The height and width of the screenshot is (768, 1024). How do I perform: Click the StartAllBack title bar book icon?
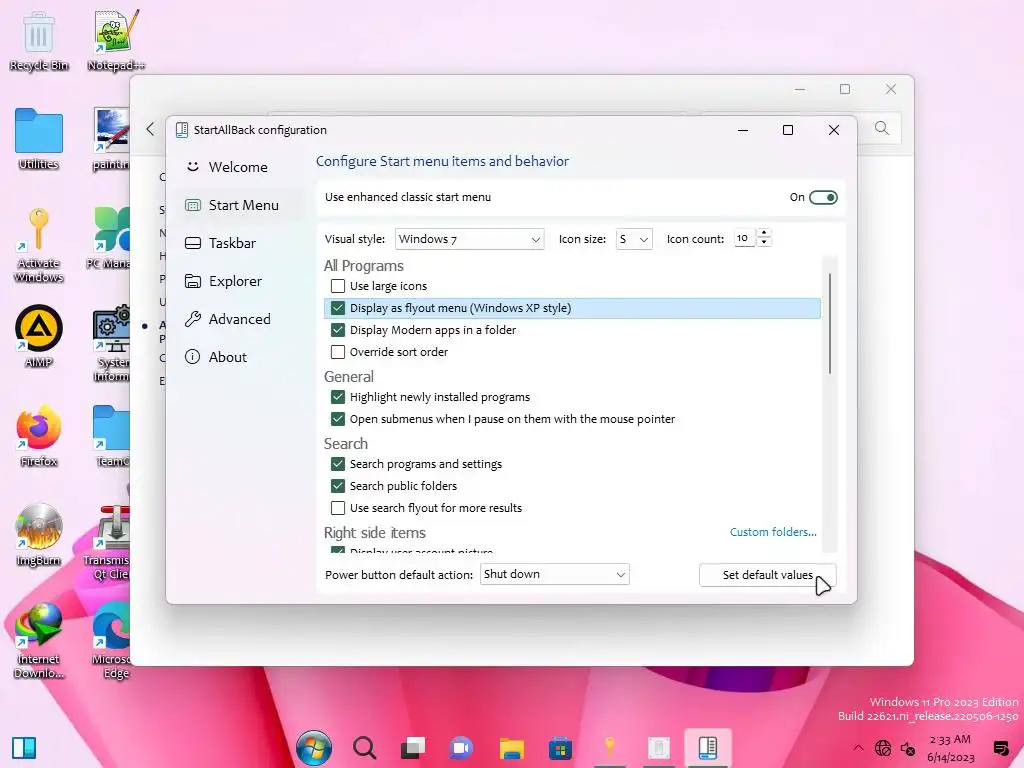182,130
